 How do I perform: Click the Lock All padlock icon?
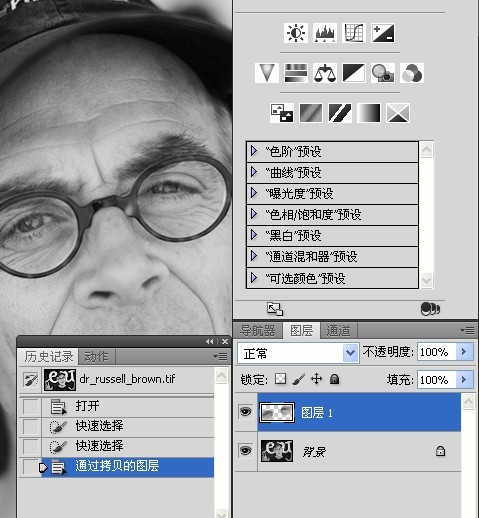tap(334, 379)
